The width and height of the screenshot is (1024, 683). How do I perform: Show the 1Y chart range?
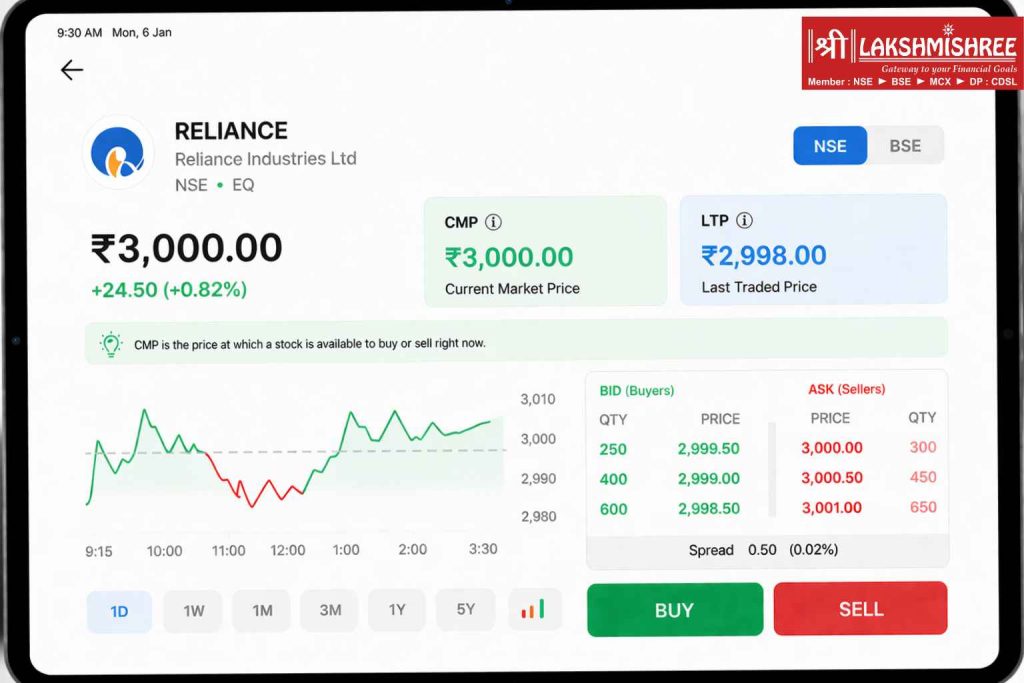point(397,610)
